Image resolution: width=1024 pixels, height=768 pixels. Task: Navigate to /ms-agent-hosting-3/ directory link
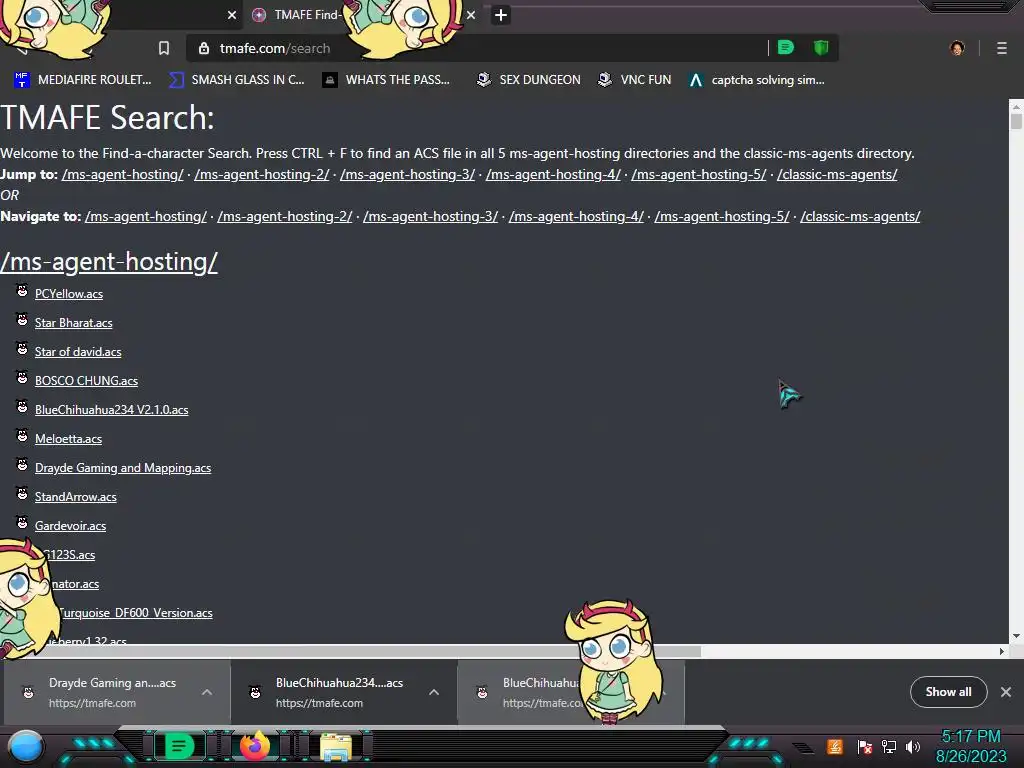tap(430, 216)
